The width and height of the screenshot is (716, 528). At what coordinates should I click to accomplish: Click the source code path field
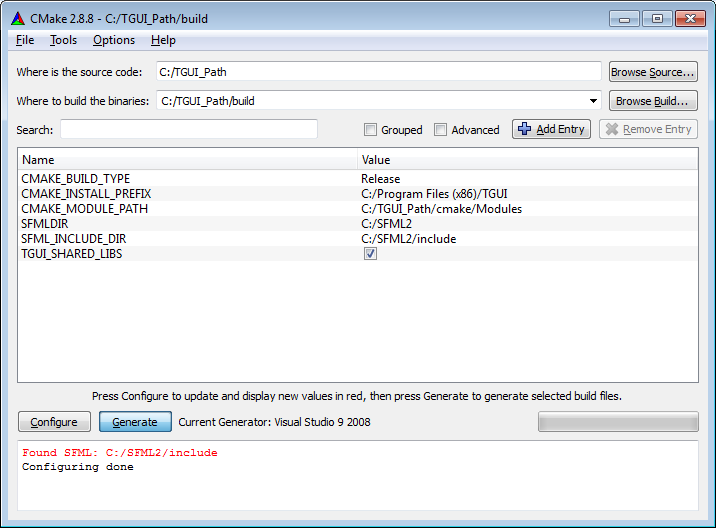pyautogui.click(x=379, y=72)
